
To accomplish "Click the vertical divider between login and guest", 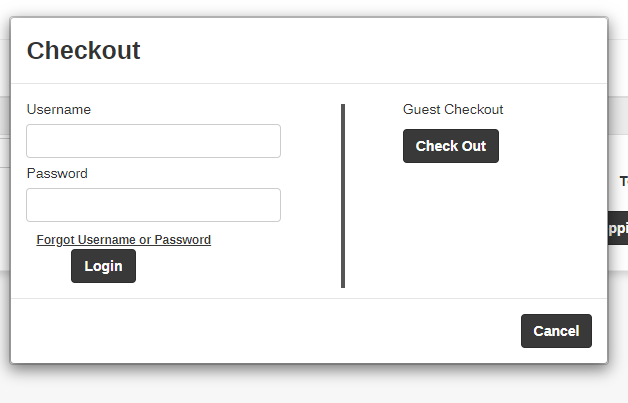I will tap(343, 195).
